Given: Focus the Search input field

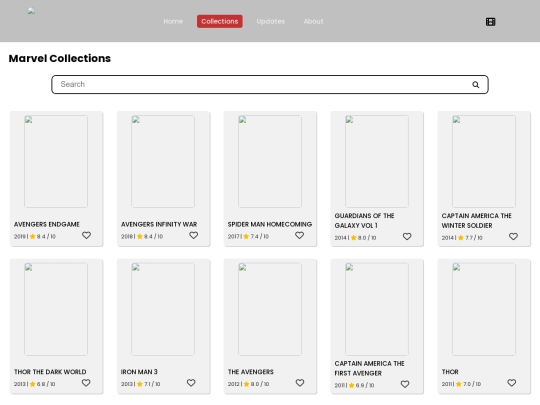Looking at the screenshot, I should coord(270,84).
